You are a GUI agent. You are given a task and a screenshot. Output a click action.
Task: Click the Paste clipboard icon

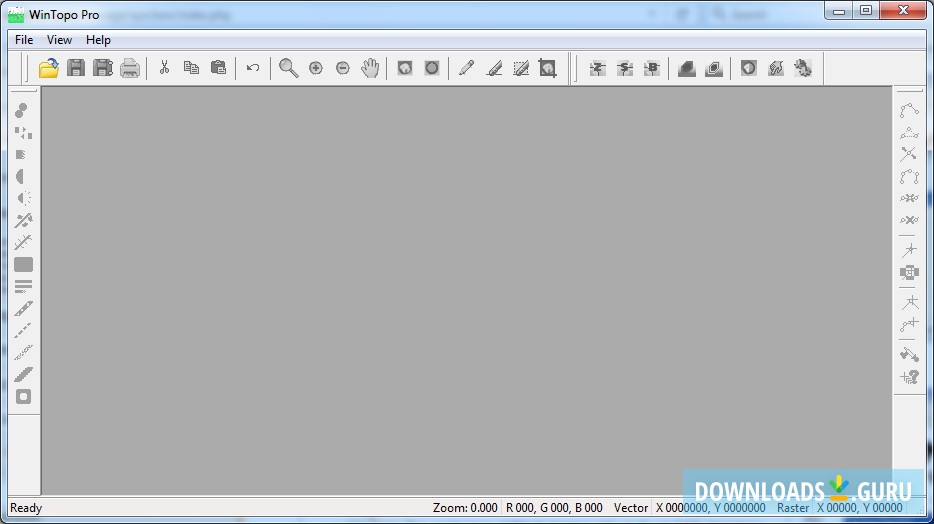point(219,68)
